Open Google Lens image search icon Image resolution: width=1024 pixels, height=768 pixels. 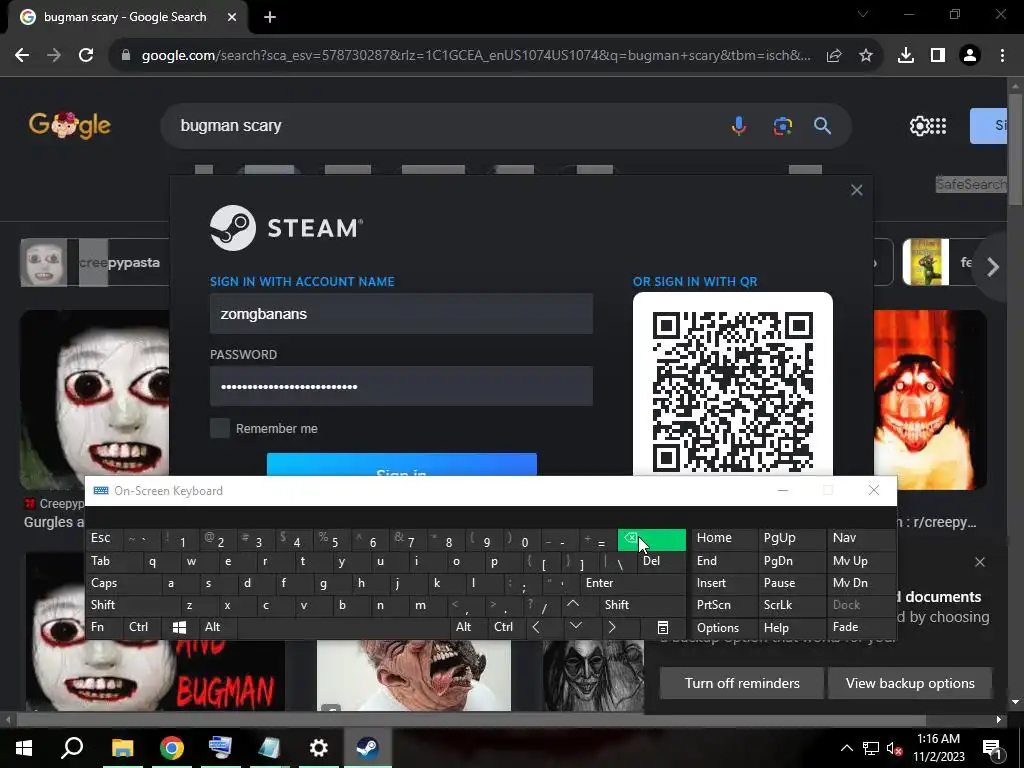(x=782, y=125)
